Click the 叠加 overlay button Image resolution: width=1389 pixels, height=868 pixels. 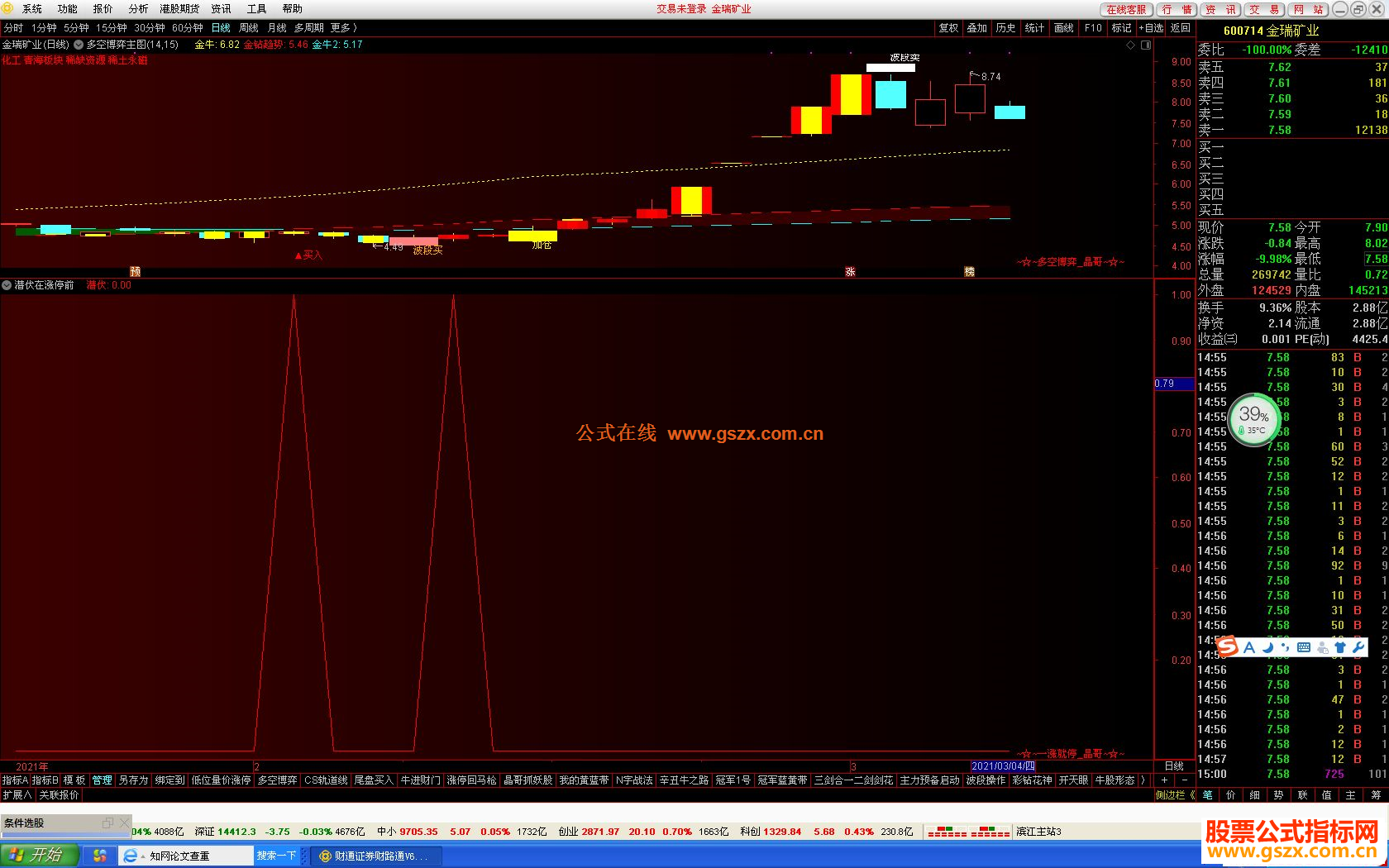(x=977, y=28)
